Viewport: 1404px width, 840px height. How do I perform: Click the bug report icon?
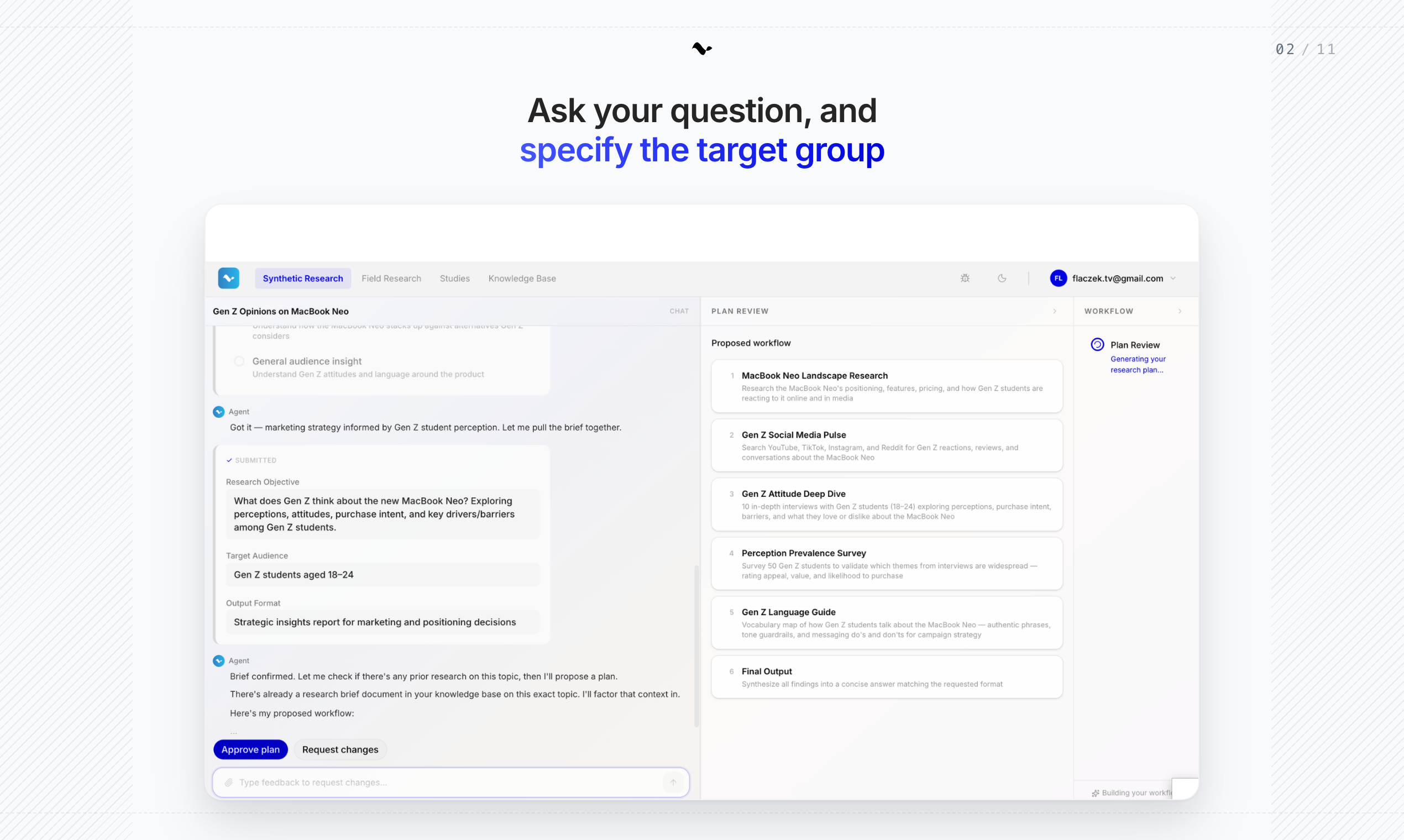965,278
